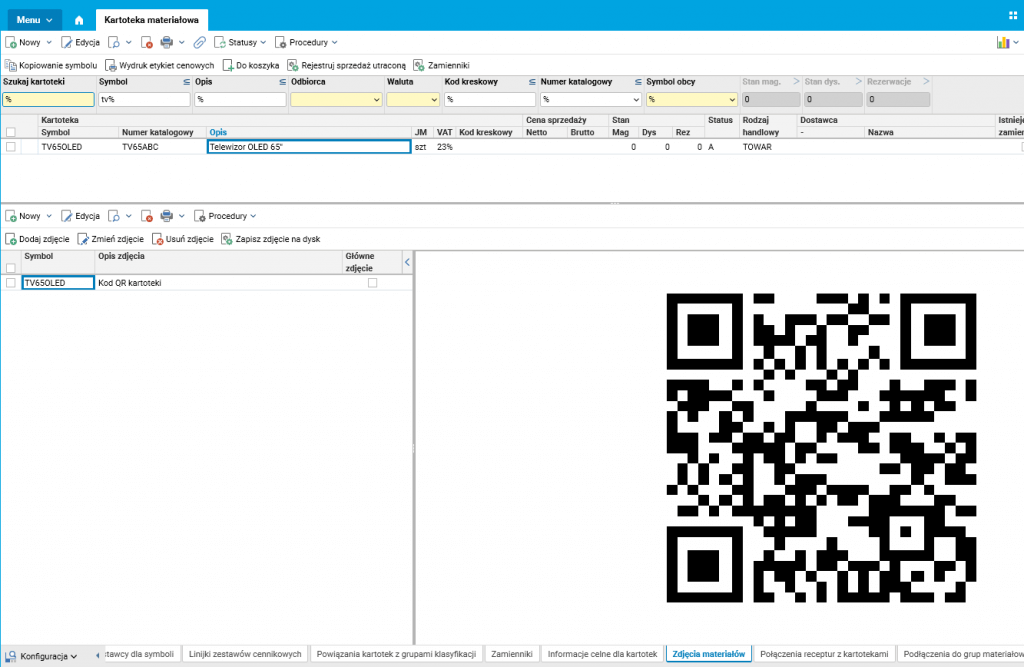Viewport: 1024px width, 667px height.
Task: Switch to the bottom Zamienniki tab
Action: click(512, 654)
